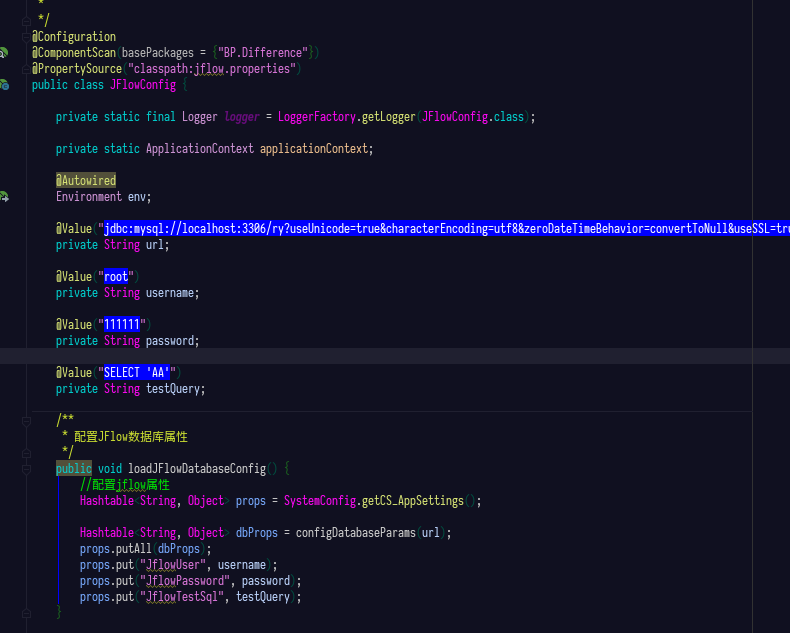Click the italic logger field name
The height and width of the screenshot is (633, 790).
(x=242, y=117)
